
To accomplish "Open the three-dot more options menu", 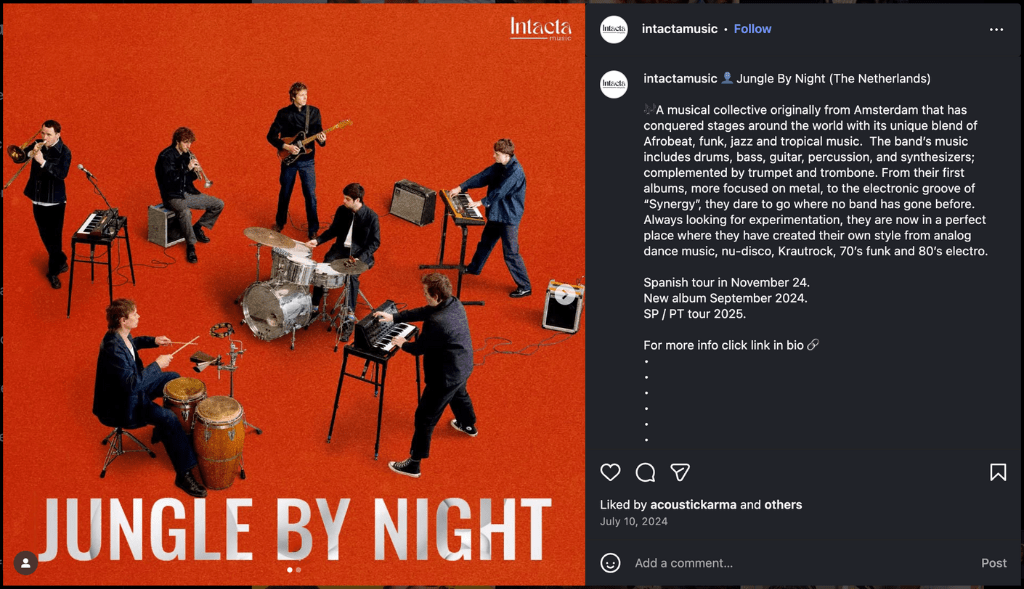I will [x=996, y=30].
